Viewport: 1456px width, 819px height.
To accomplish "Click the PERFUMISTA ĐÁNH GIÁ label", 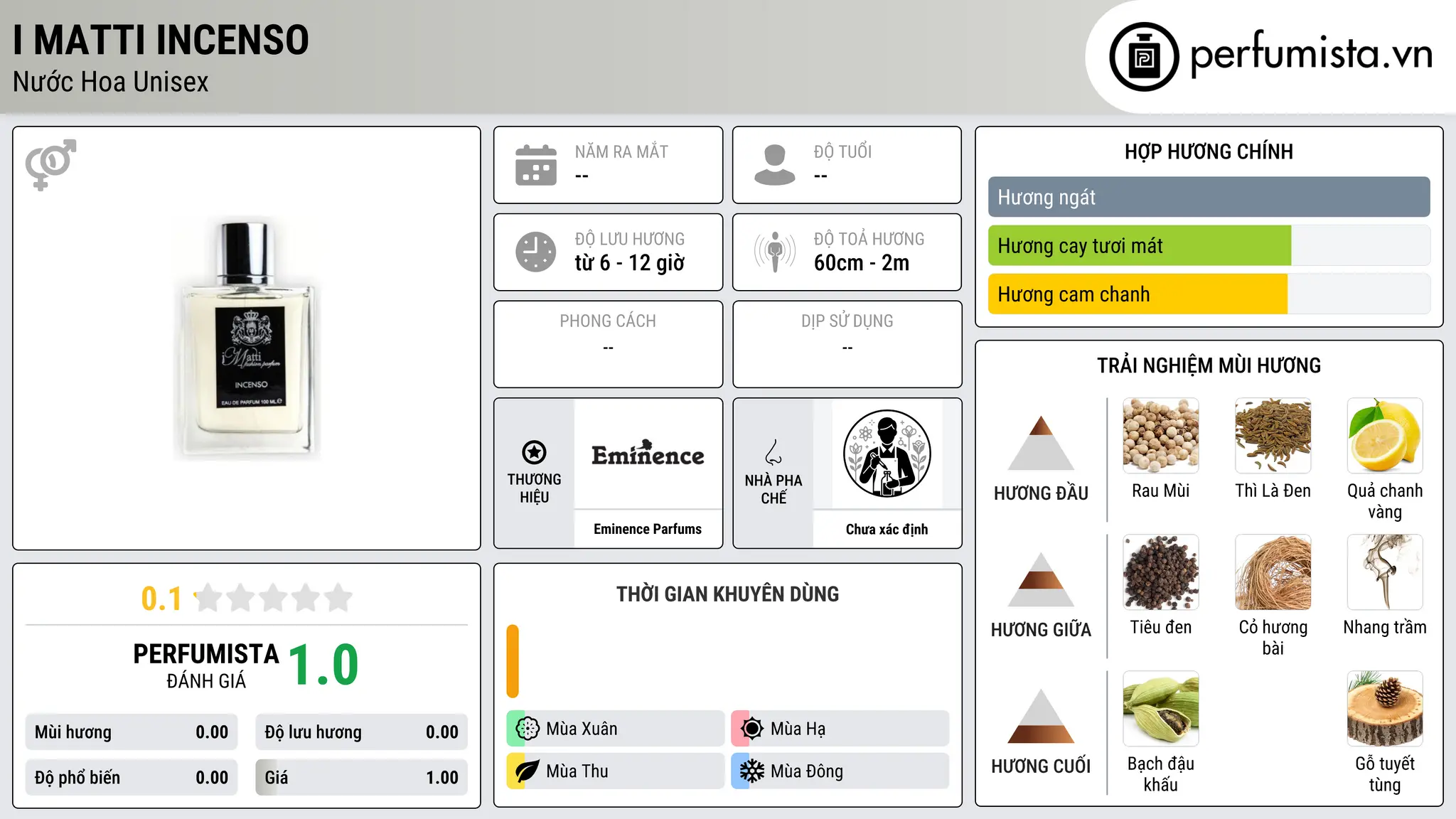I will click(x=206, y=665).
